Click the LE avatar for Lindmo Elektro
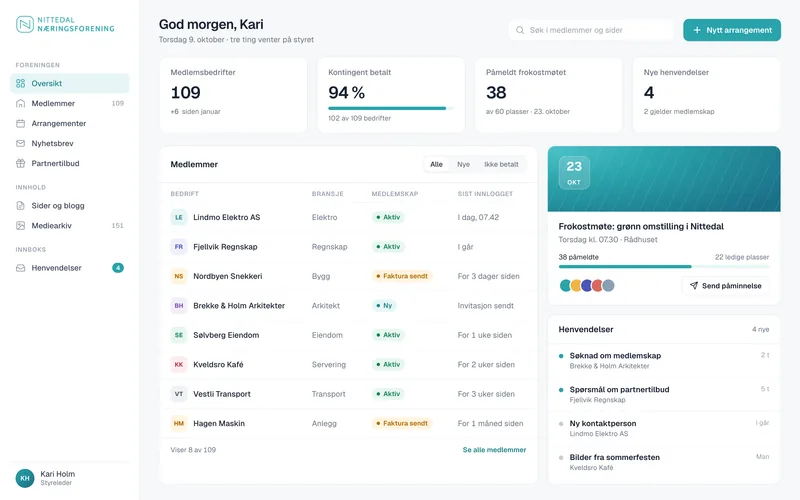 pyautogui.click(x=179, y=217)
